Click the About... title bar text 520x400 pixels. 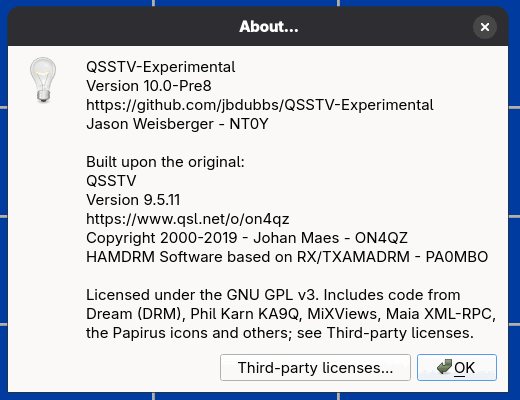click(269, 27)
